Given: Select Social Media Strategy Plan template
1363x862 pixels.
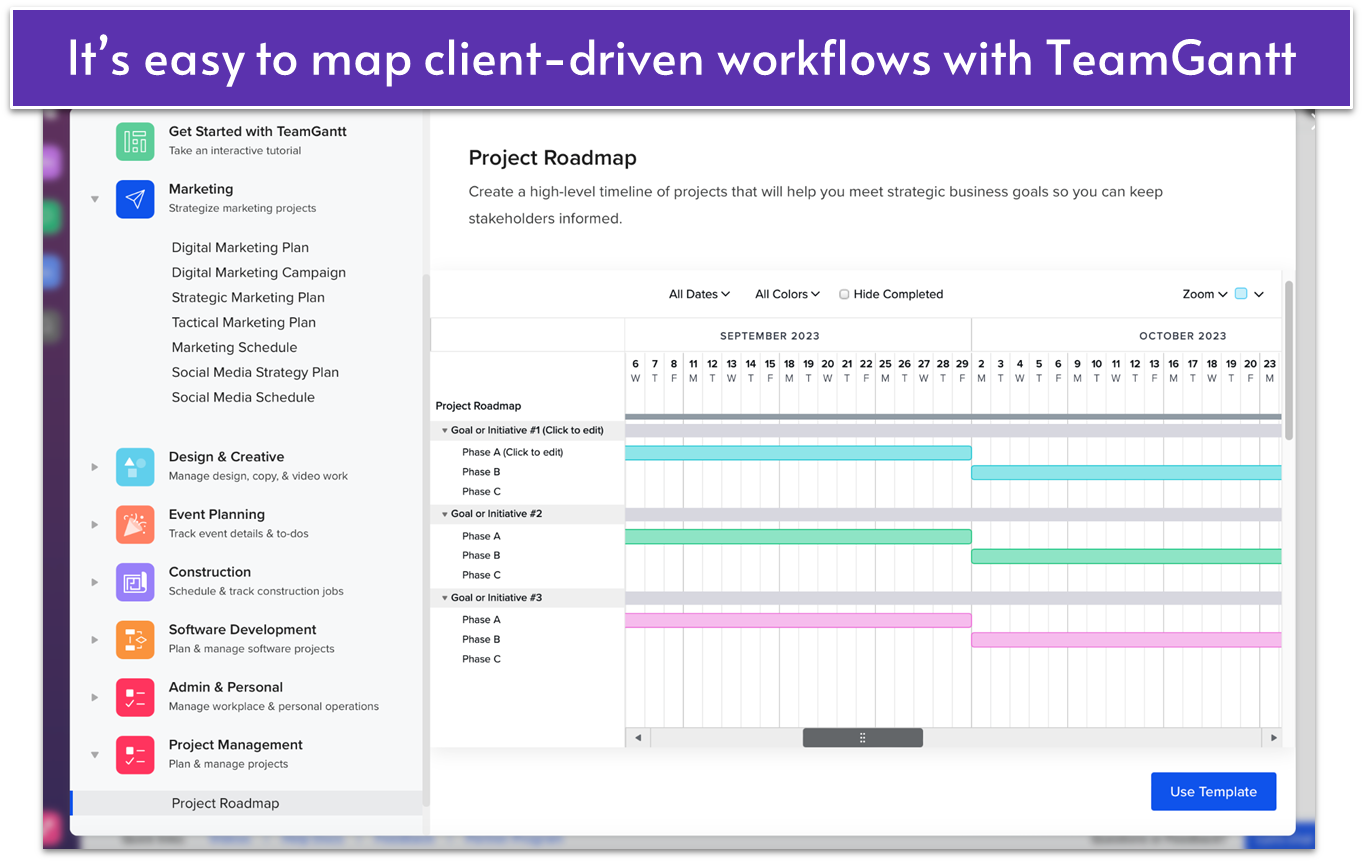Looking at the screenshot, I should coord(255,373).
